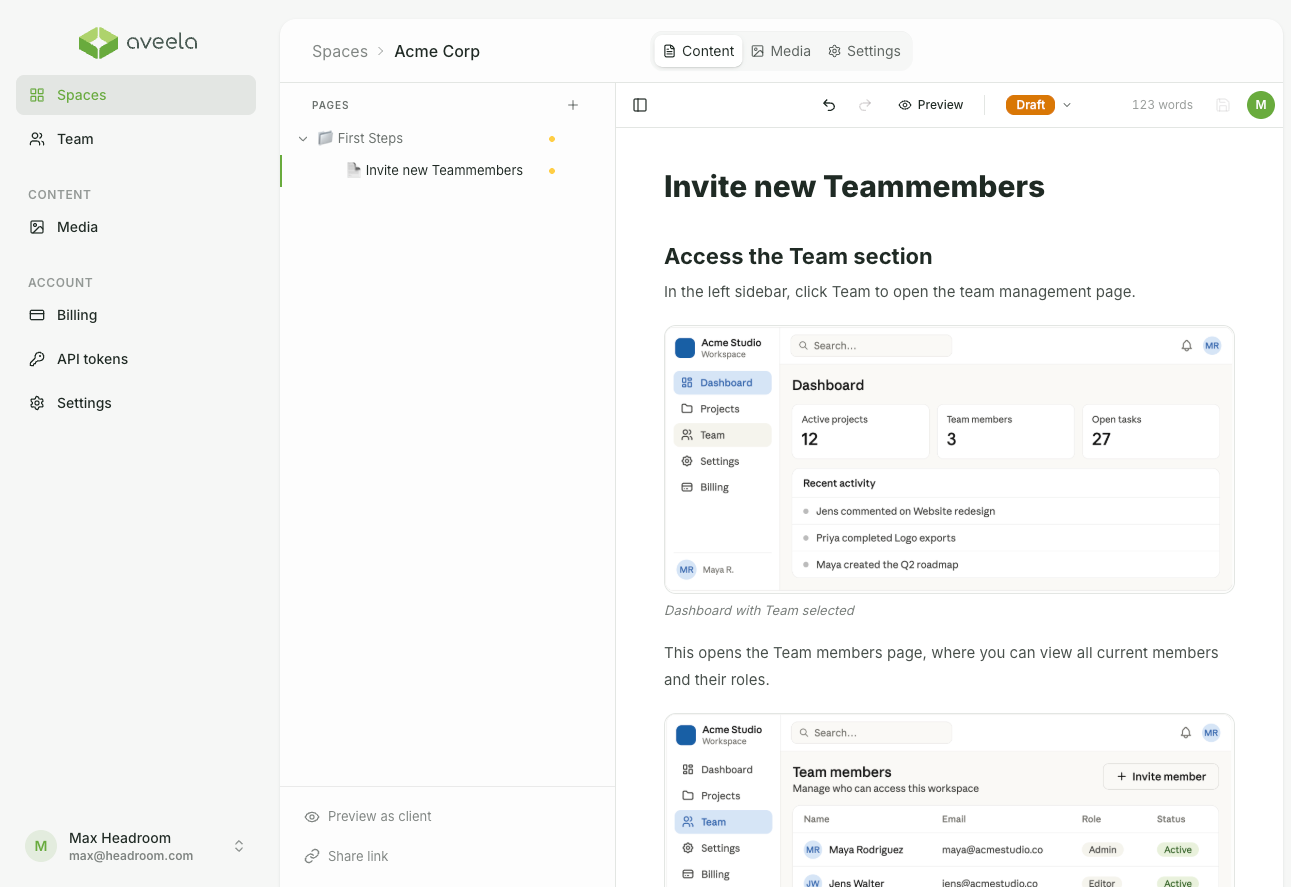Click caption Dashboard with Team selected
This screenshot has height=887, width=1291.
click(x=759, y=611)
